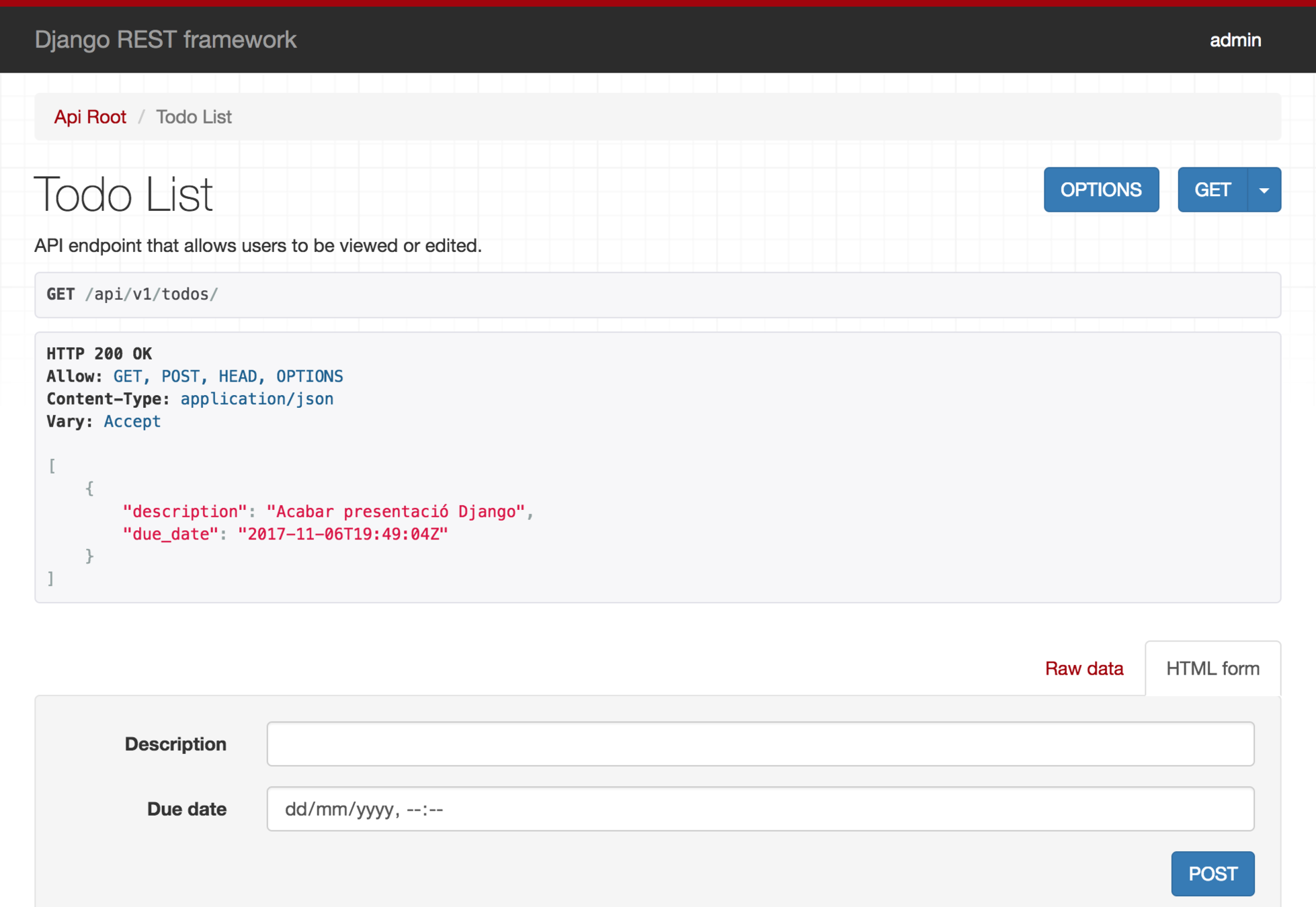This screenshot has height=907, width=1316.
Task: Click the Due date input field
Action: (x=759, y=809)
